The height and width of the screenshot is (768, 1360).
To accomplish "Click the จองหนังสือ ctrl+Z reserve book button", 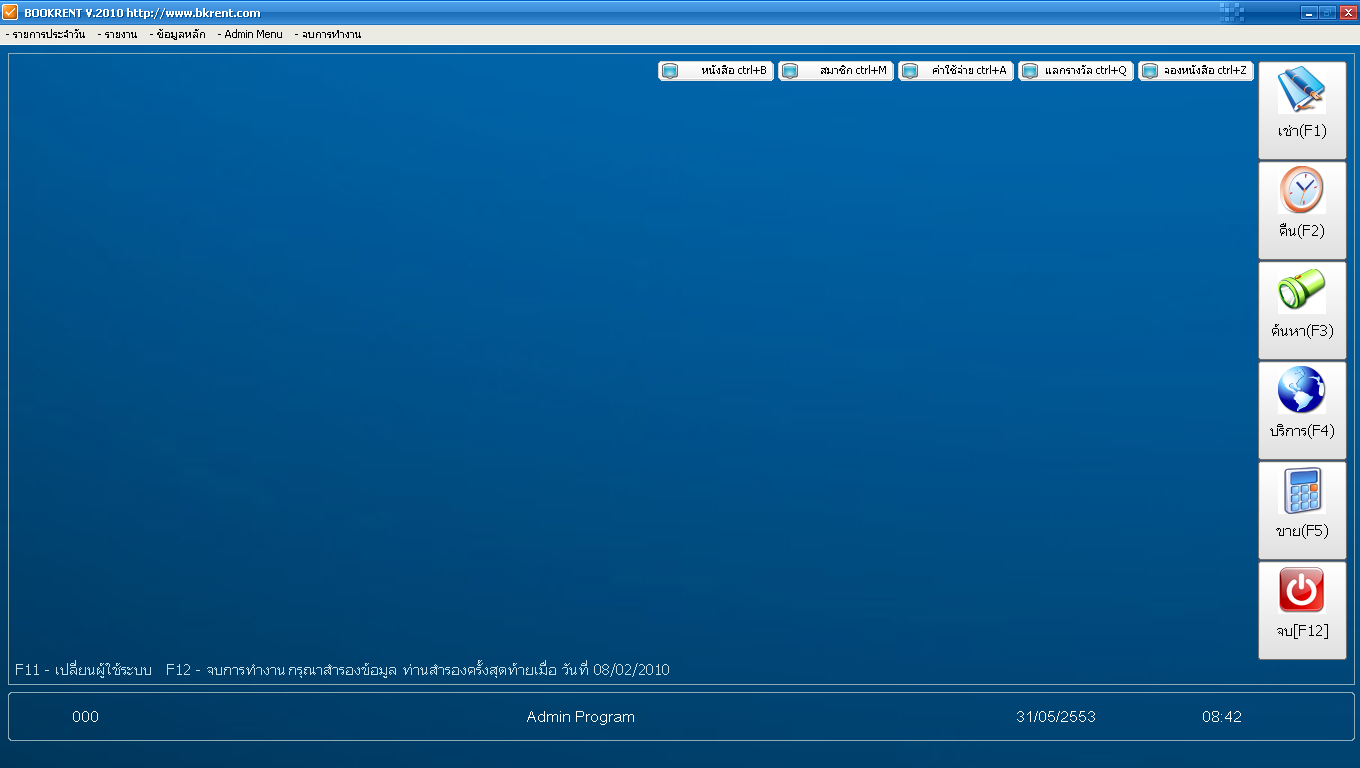I will click(1196, 71).
